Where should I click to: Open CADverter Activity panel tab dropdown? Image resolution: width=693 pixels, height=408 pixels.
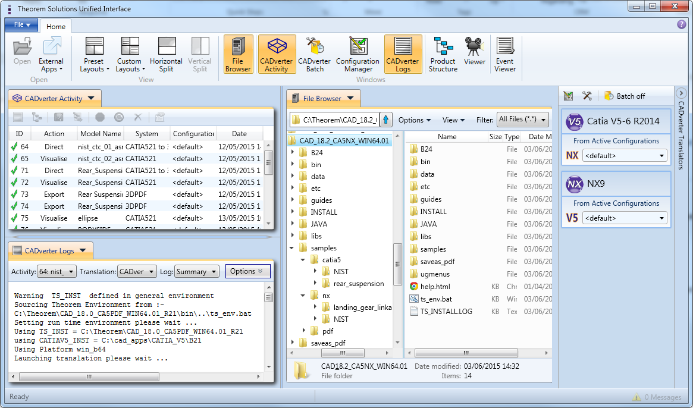pyautogui.click(x=91, y=98)
